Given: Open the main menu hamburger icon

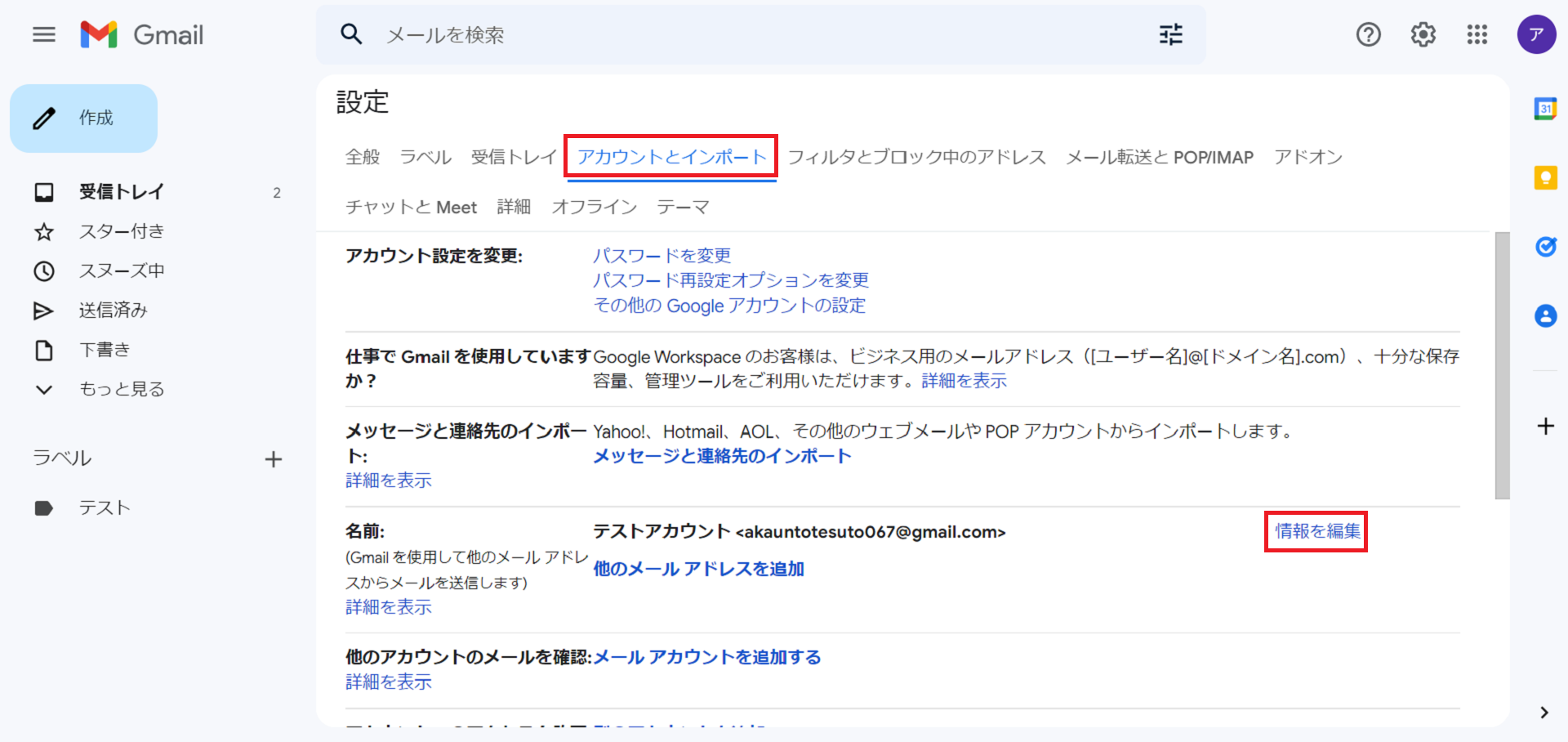Looking at the screenshot, I should click(x=44, y=34).
